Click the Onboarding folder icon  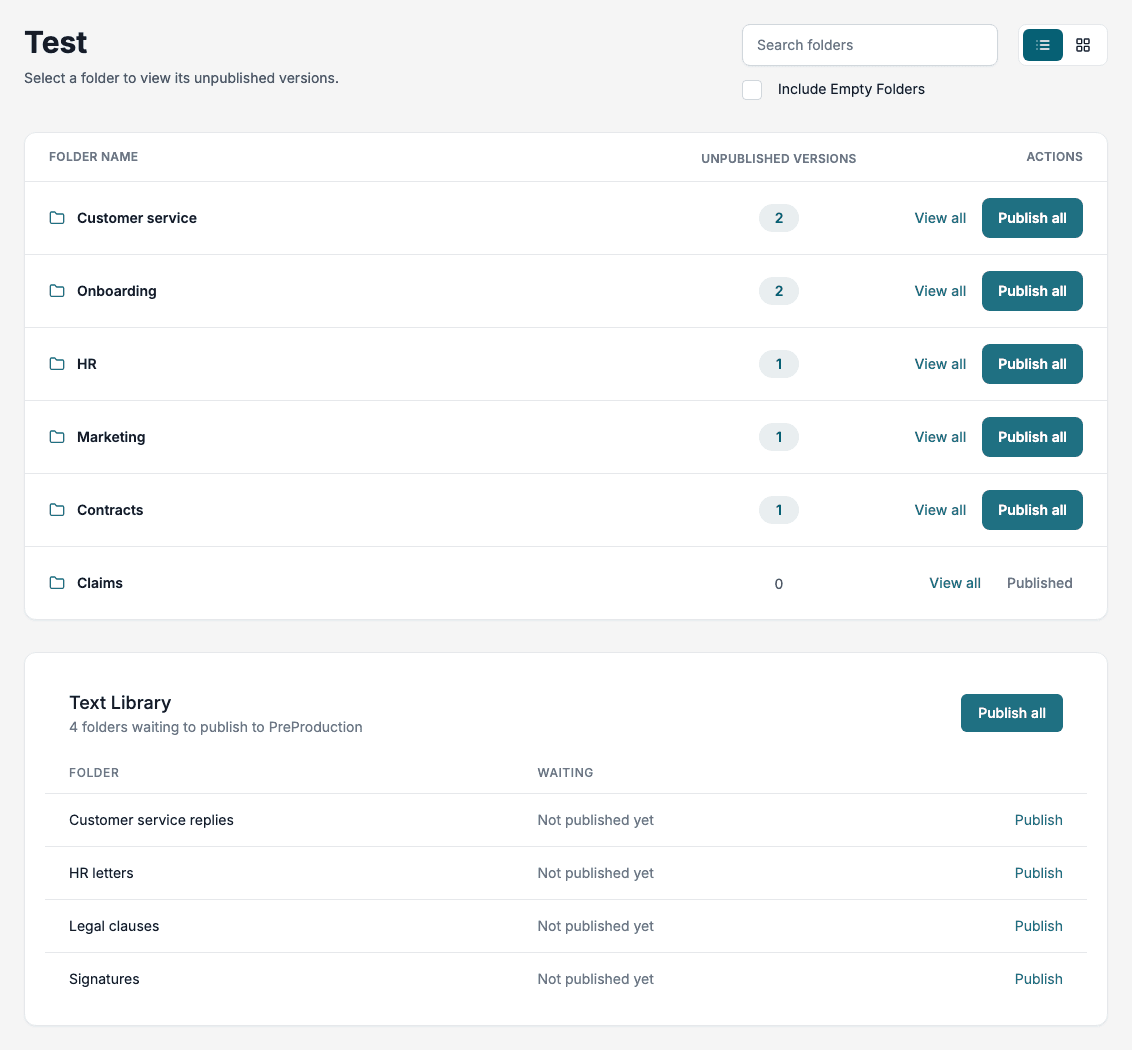(57, 291)
